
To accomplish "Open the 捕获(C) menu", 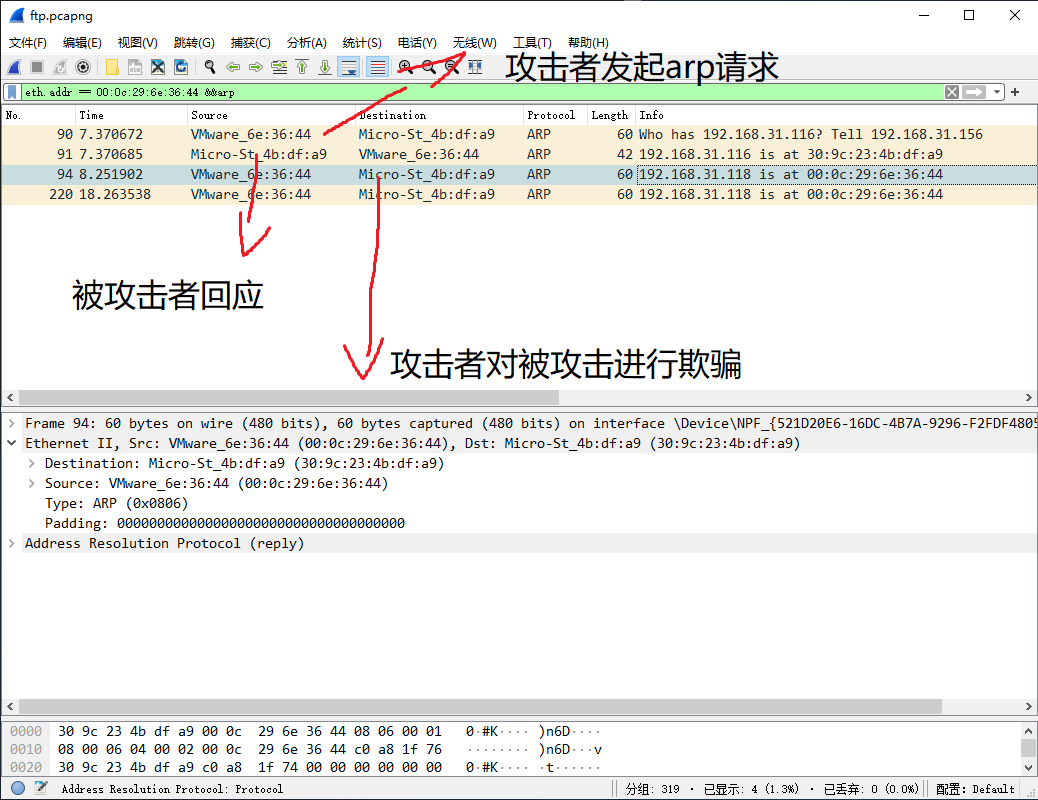I will pos(250,43).
